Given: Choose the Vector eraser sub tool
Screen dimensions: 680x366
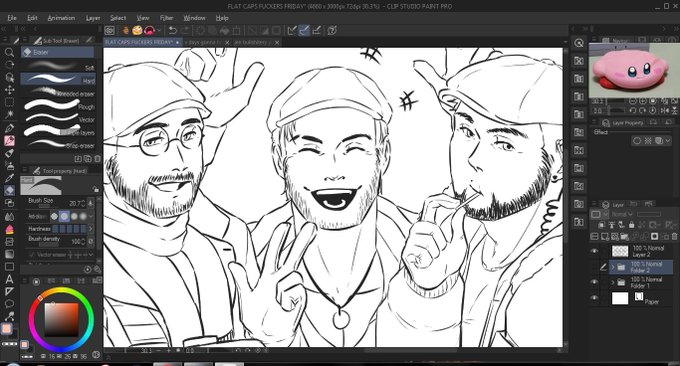Looking at the screenshot, I should coord(58,118).
